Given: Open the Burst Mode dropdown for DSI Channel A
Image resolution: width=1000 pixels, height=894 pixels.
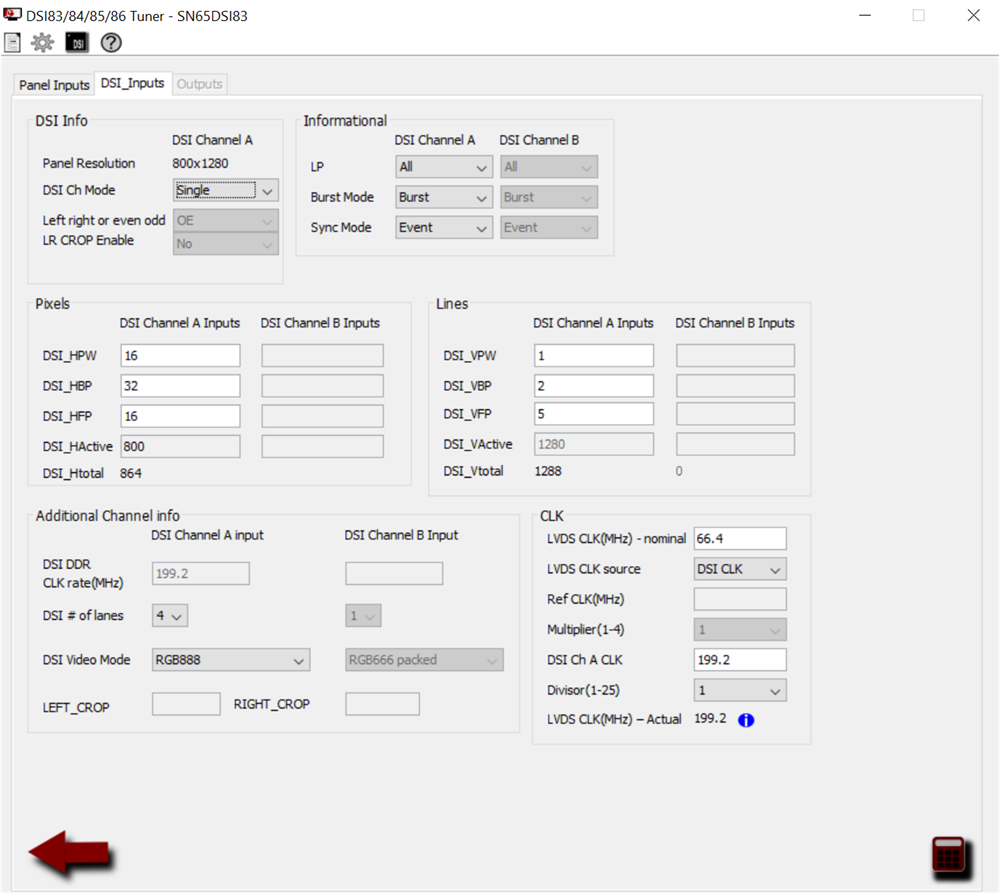Looking at the screenshot, I should click(x=443, y=196).
